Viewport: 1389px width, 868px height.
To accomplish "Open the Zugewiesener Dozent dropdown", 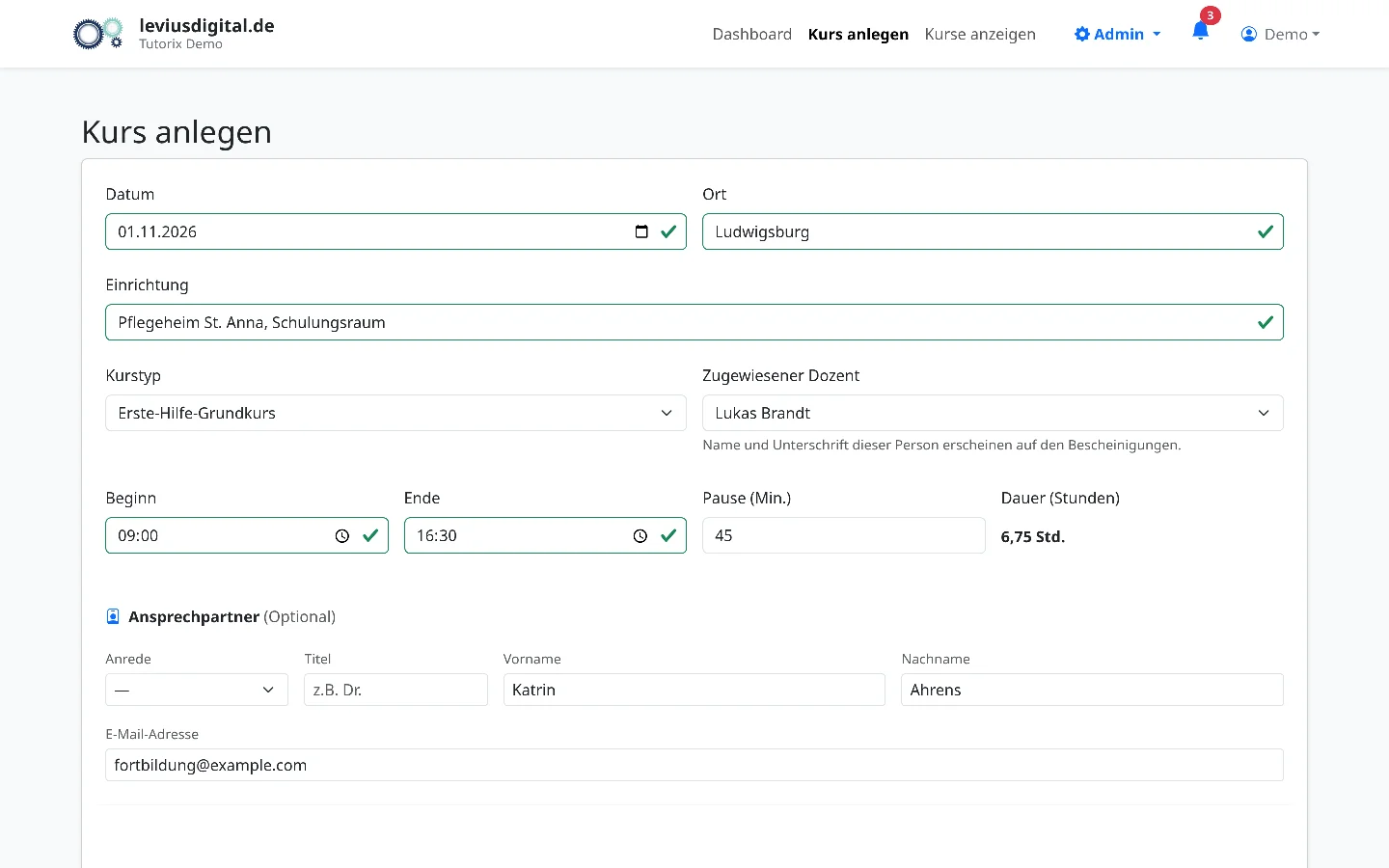I will [x=993, y=413].
